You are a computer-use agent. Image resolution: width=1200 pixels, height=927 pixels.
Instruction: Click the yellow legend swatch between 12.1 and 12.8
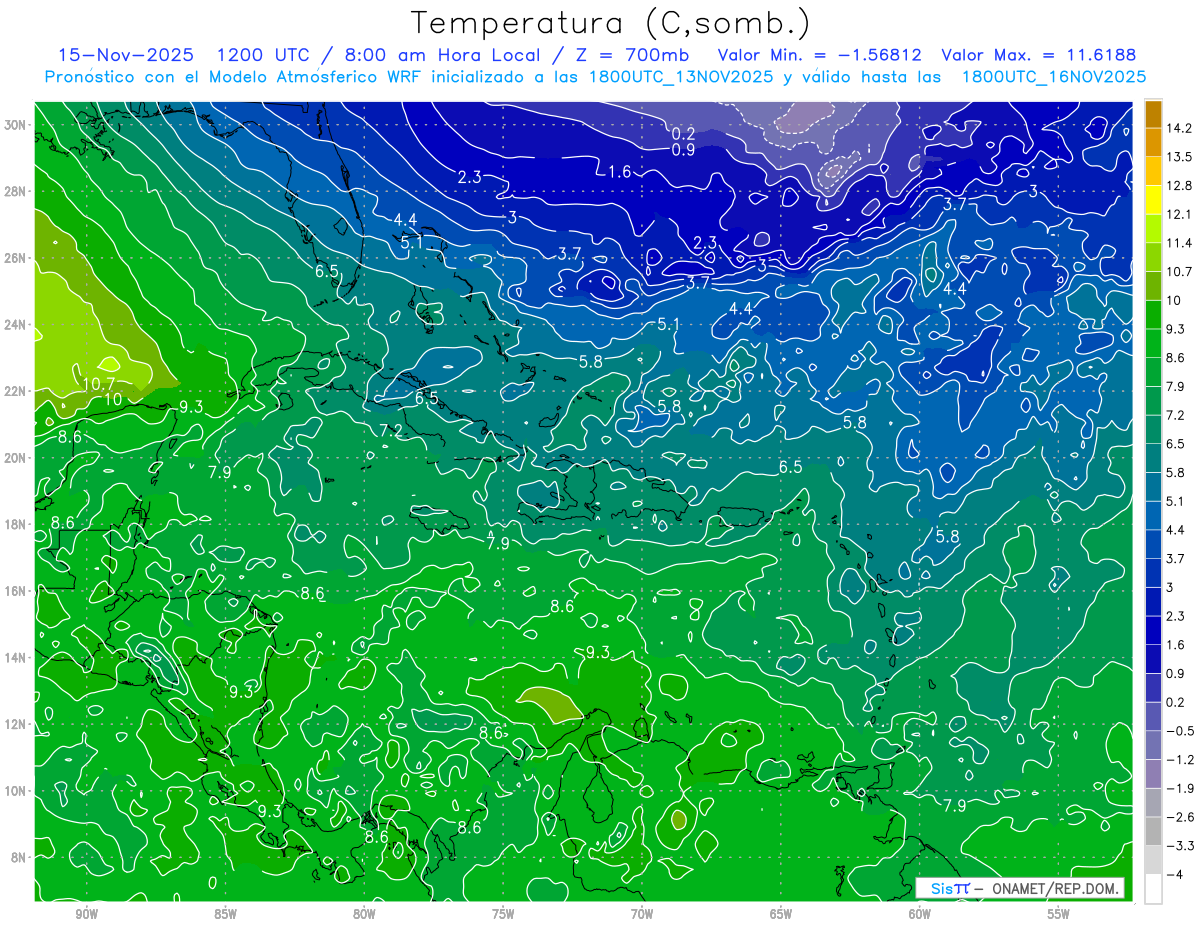pos(1153,201)
